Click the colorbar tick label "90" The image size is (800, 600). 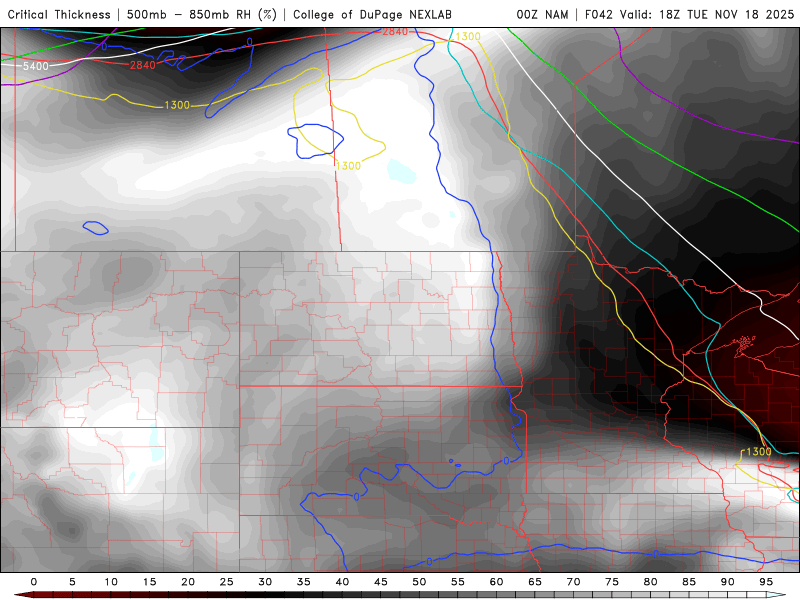pos(728,582)
